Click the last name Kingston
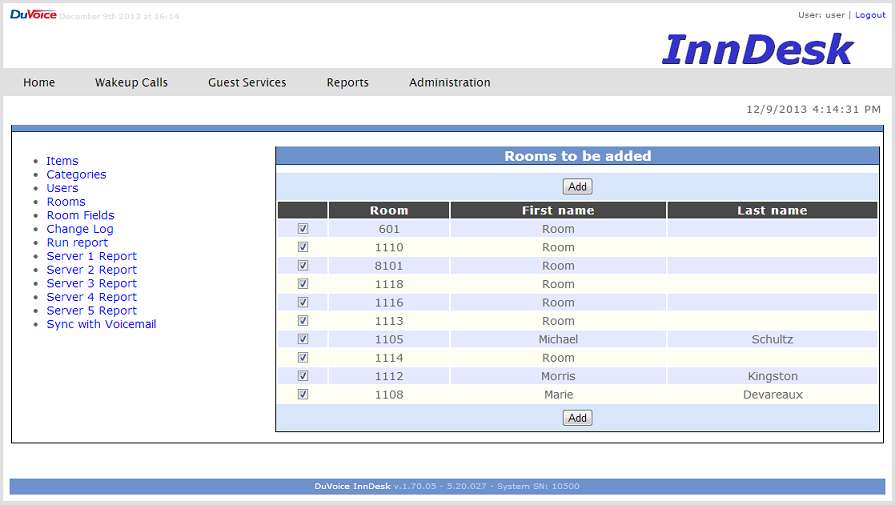The image size is (895, 505). click(772, 376)
